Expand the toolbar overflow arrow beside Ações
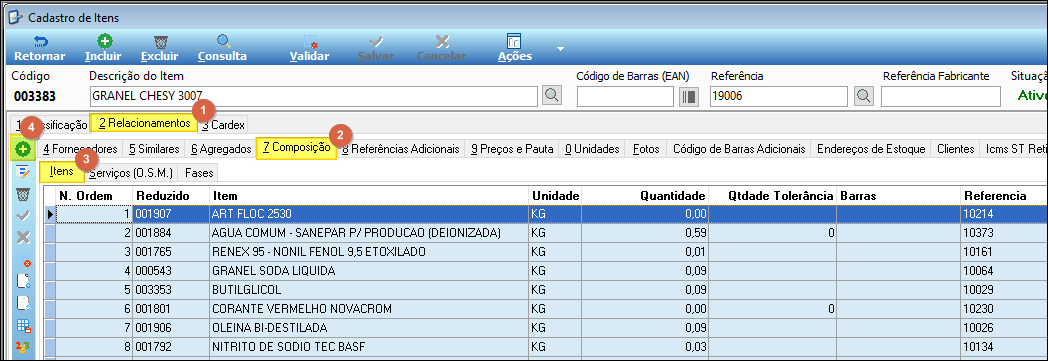This screenshot has width=1048, height=361. [561, 49]
